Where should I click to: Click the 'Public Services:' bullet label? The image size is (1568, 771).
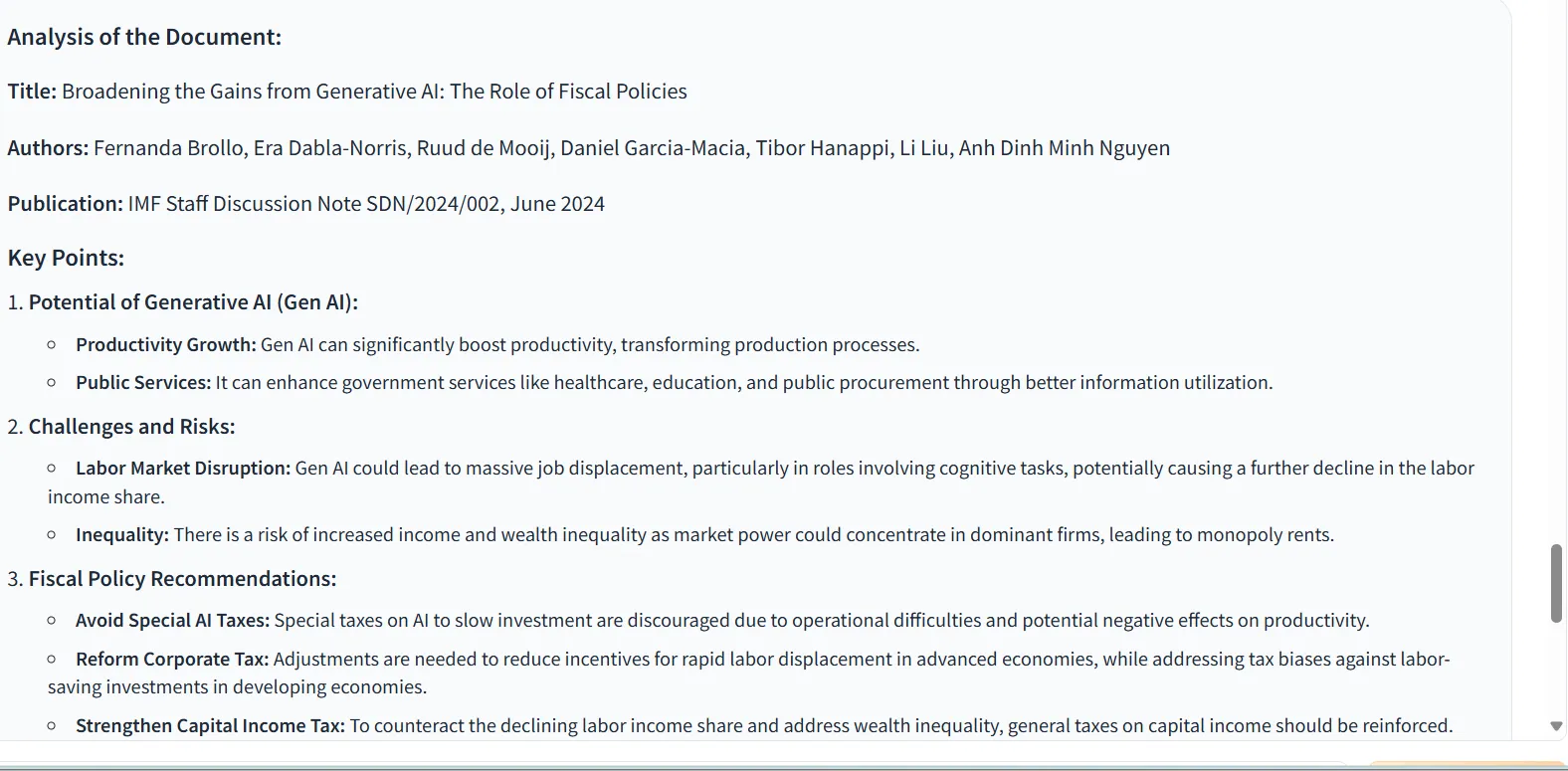(143, 383)
